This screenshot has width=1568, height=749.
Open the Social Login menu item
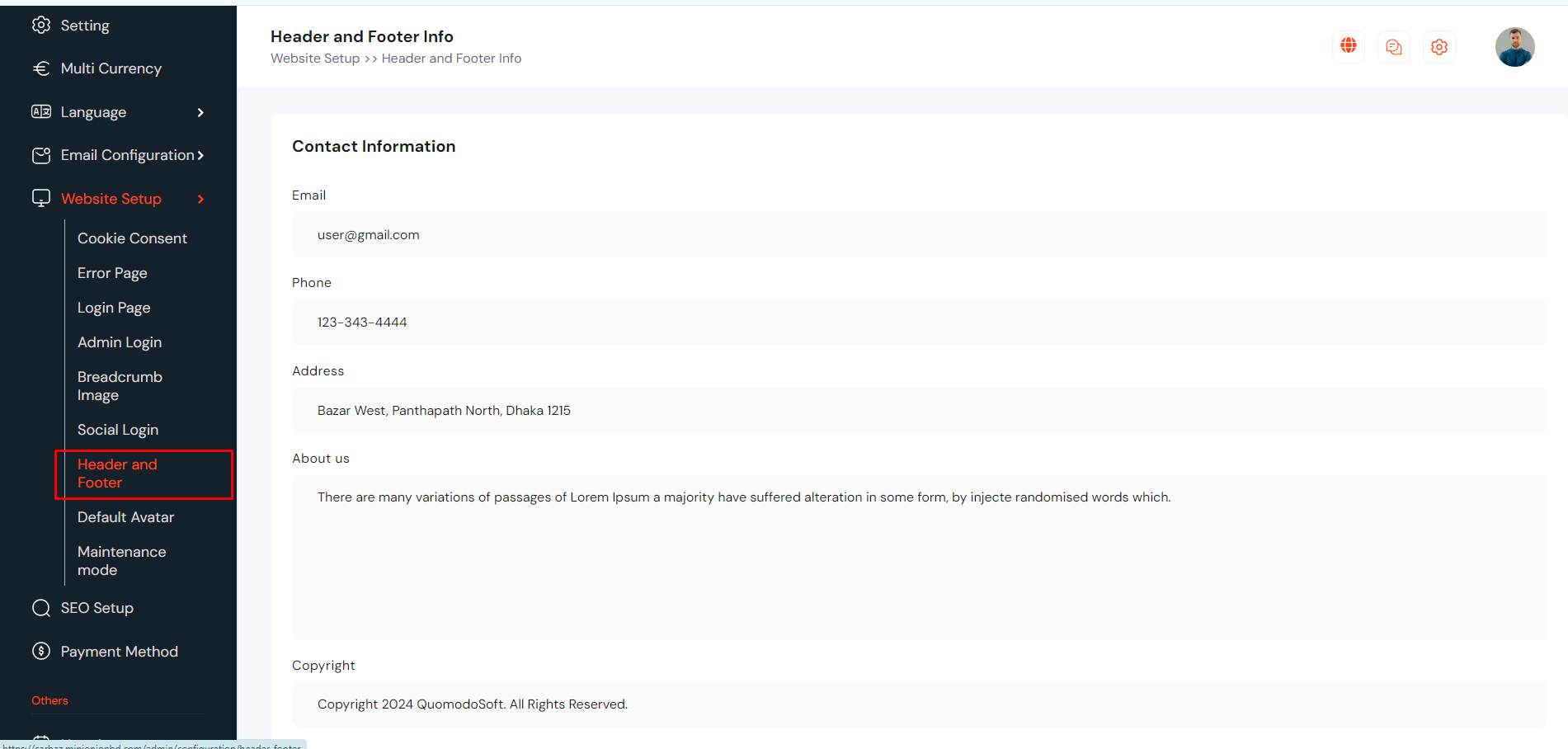point(118,430)
